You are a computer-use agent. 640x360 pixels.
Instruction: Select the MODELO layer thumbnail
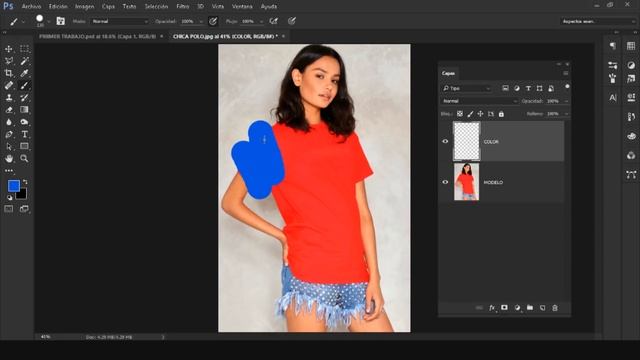[467, 182]
